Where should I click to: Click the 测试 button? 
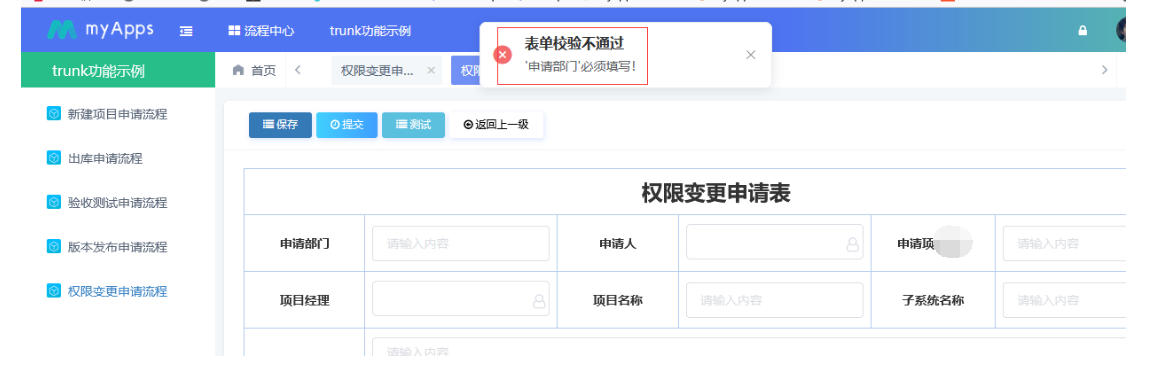tap(413, 125)
